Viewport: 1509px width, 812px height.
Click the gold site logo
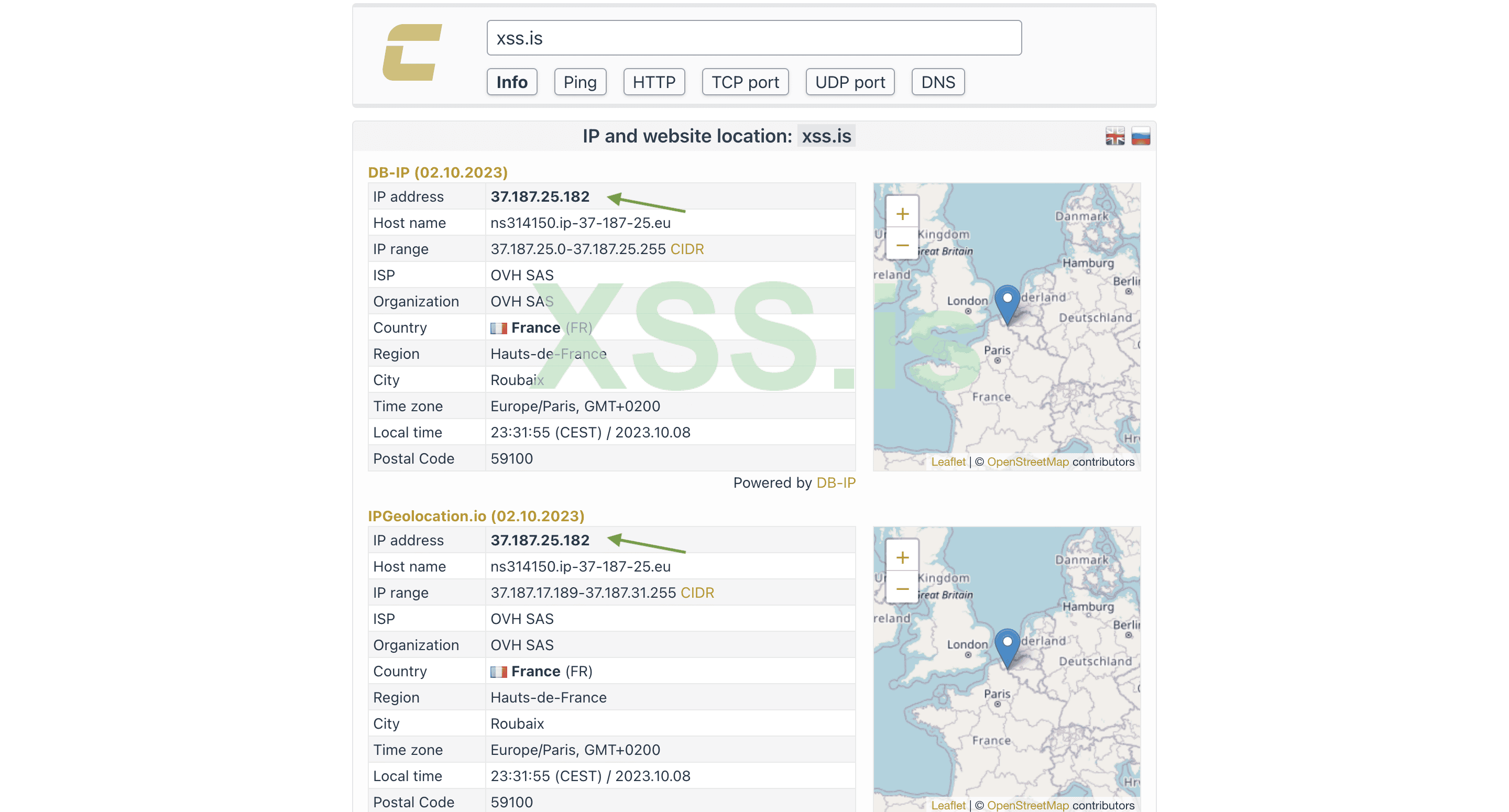click(x=412, y=53)
